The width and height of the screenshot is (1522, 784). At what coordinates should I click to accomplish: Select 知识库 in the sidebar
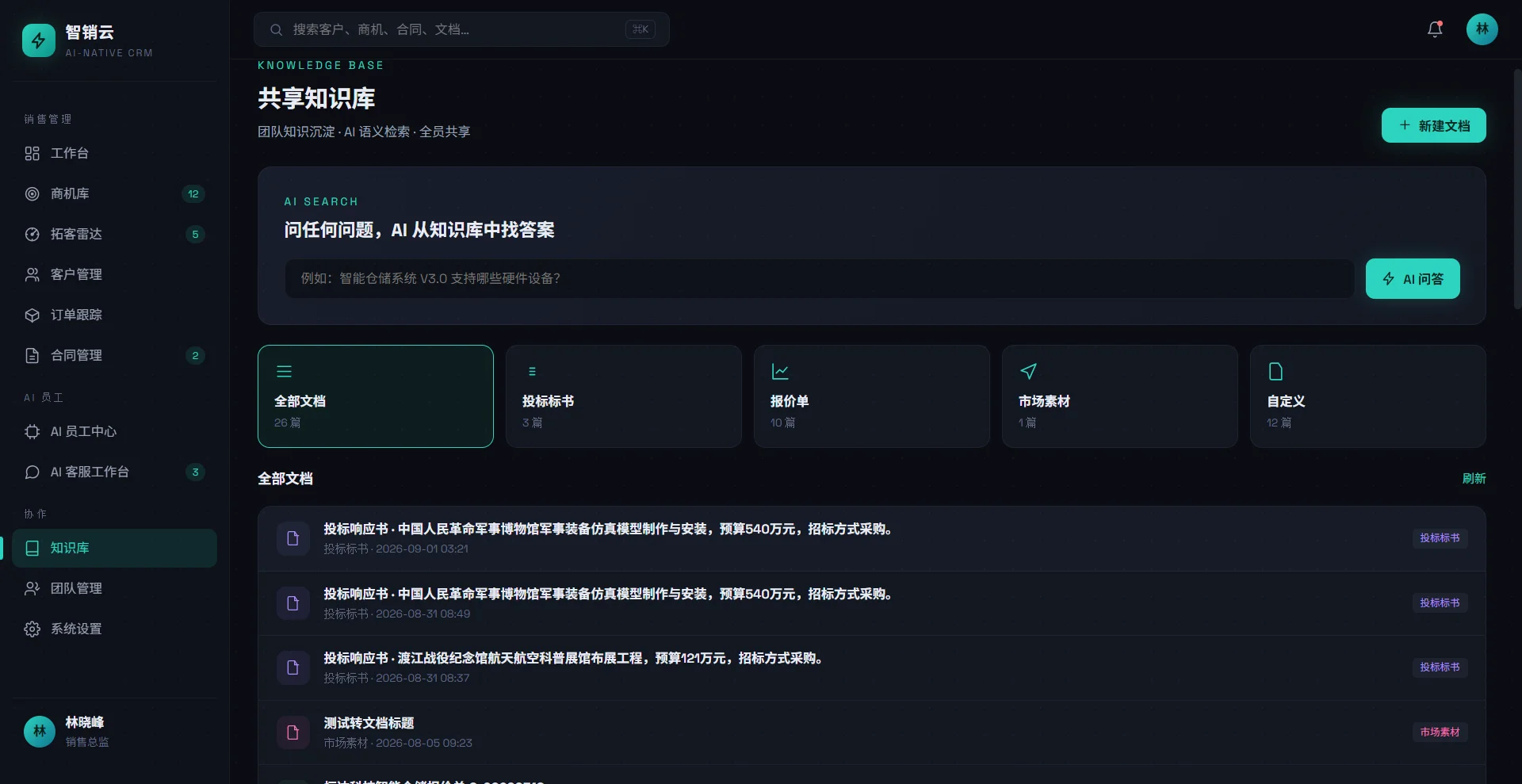coord(114,548)
